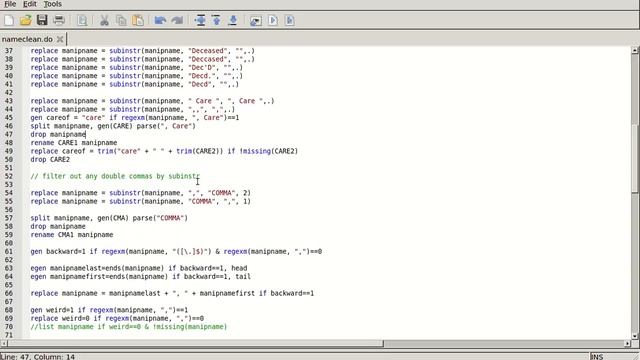
Task: Click line number 52 in the gutter
Action: [x=9, y=176]
